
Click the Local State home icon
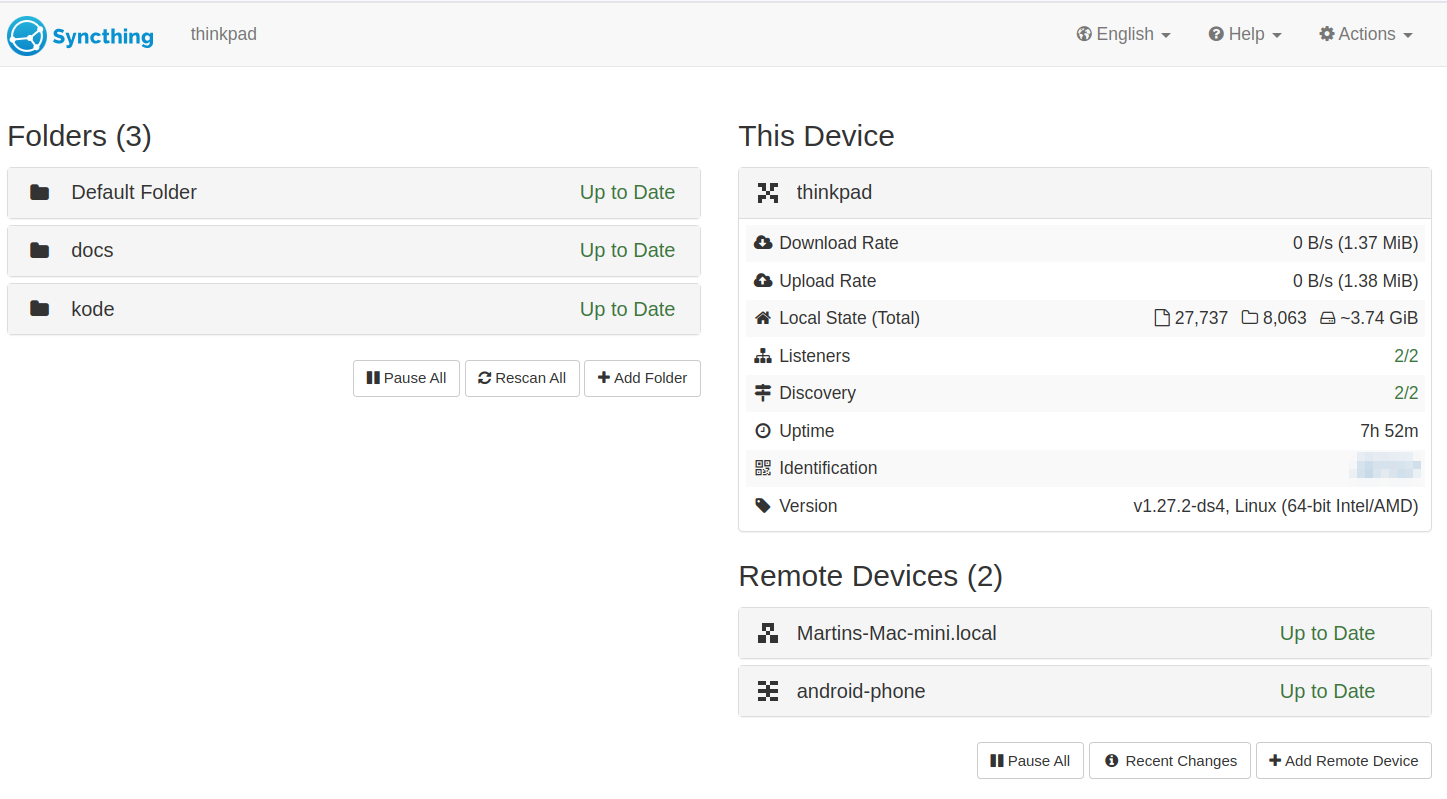tap(763, 318)
